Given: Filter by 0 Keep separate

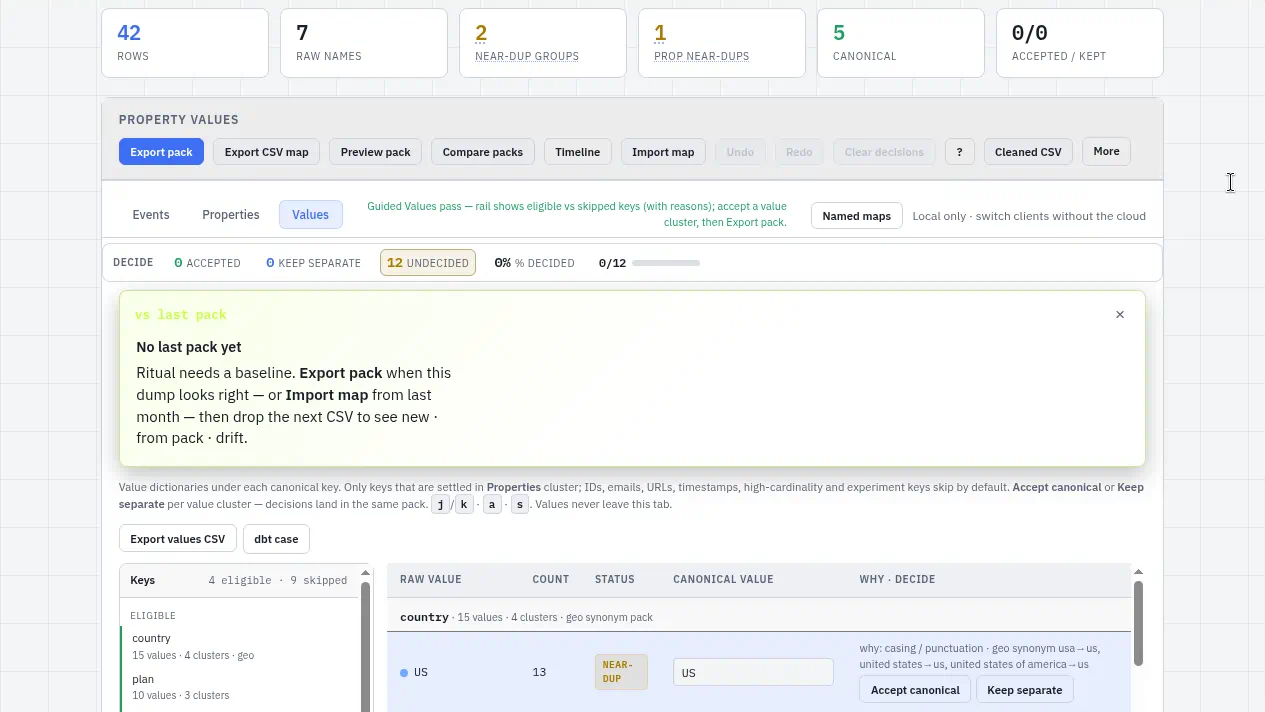Looking at the screenshot, I should 313,263.
